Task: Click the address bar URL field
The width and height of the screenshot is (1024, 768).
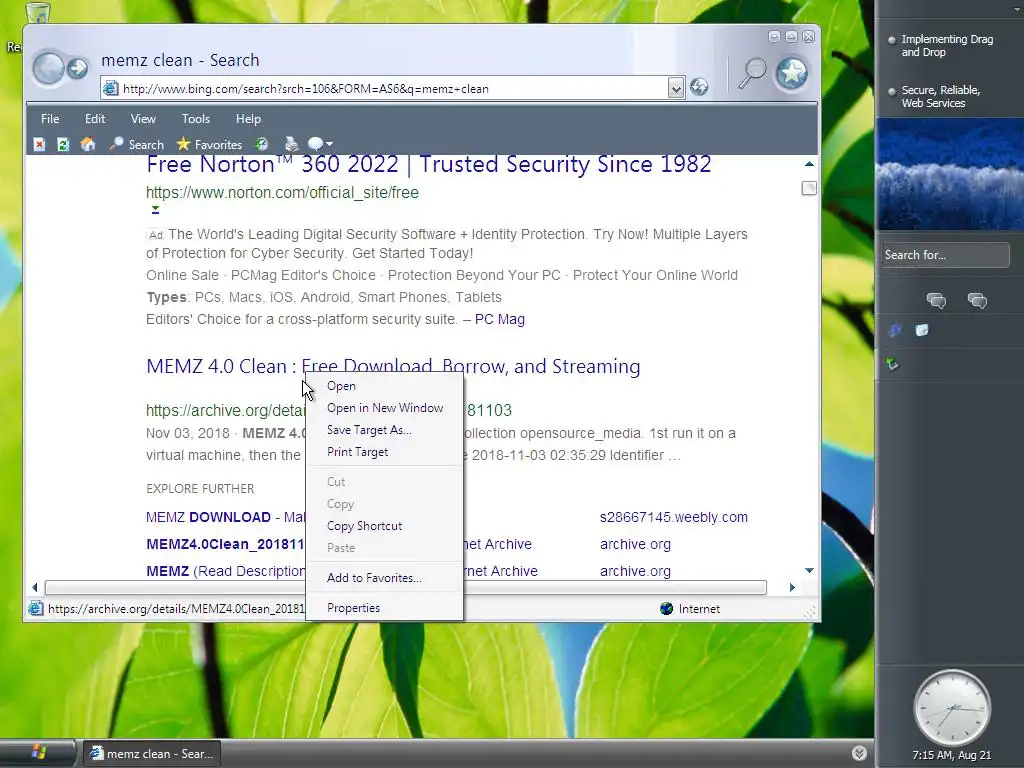Action: point(394,89)
